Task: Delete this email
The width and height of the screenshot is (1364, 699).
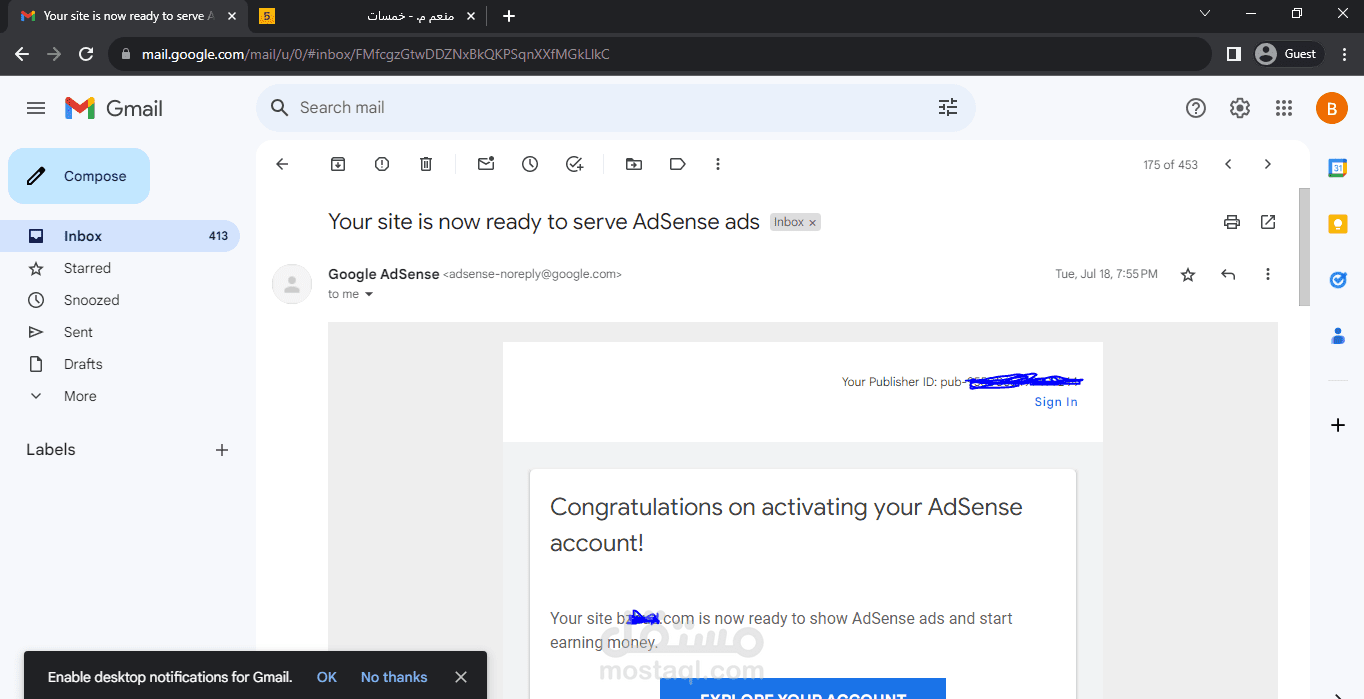Action: [x=426, y=164]
